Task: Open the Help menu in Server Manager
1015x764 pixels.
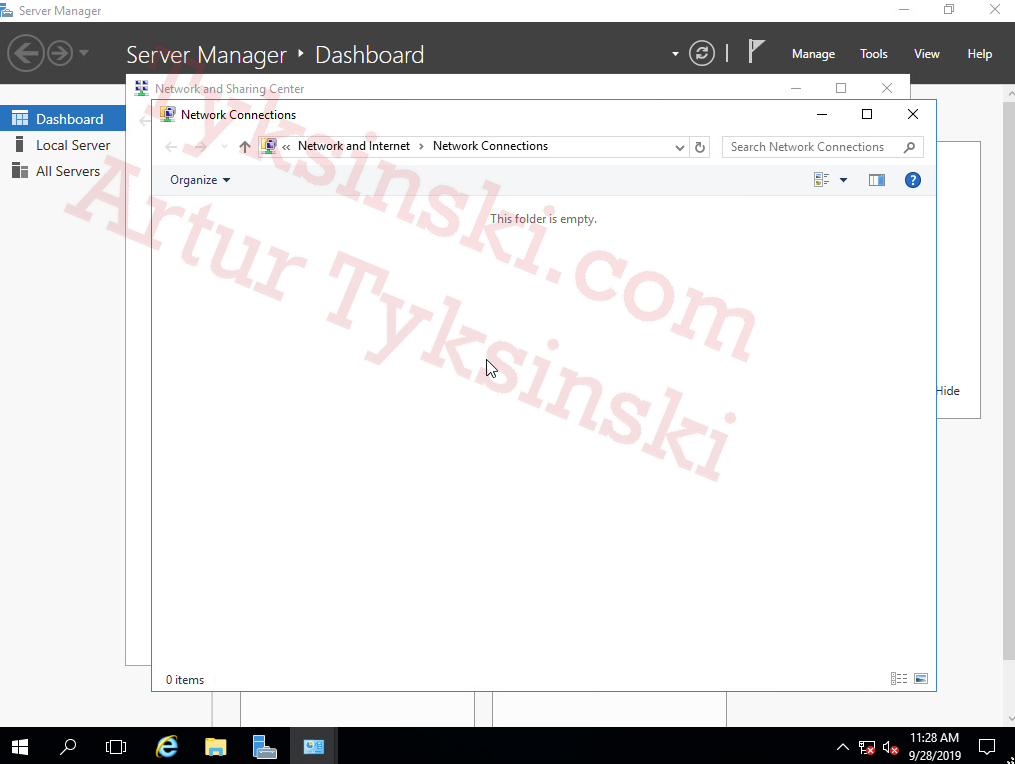Action: coord(979,54)
